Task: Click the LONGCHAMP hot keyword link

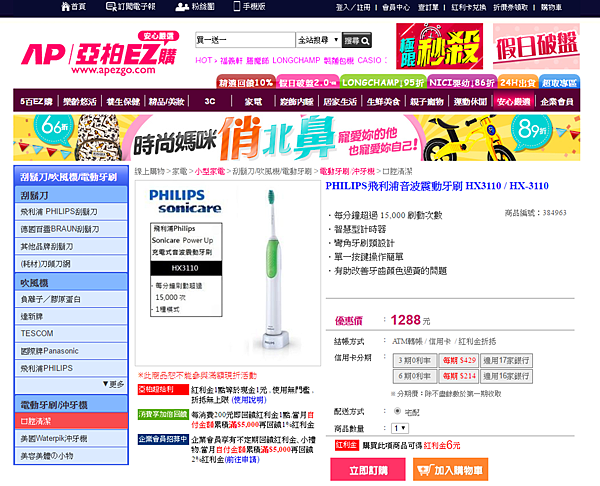Action: (x=296, y=60)
